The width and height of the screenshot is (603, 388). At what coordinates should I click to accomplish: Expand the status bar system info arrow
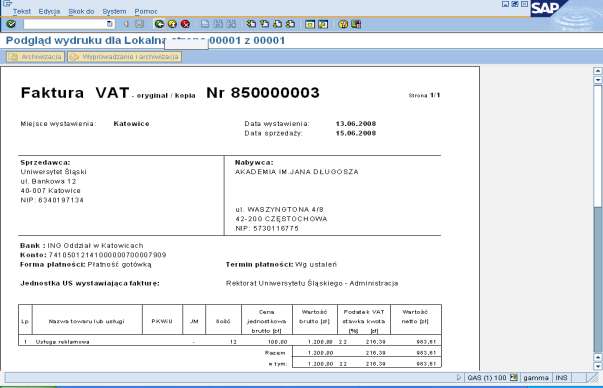point(458,378)
